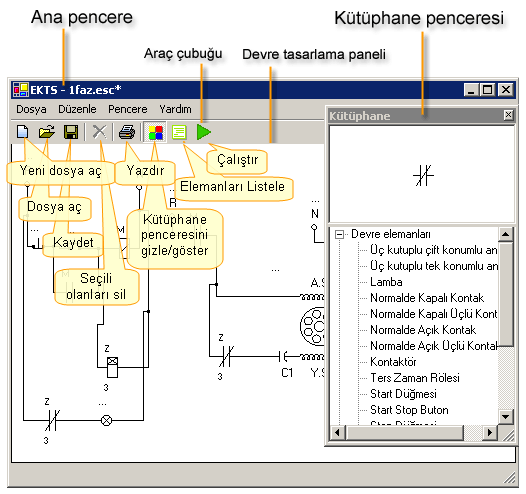526x494 pixels.
Task: Click the relay coil box labeled Z
Action: [112, 368]
